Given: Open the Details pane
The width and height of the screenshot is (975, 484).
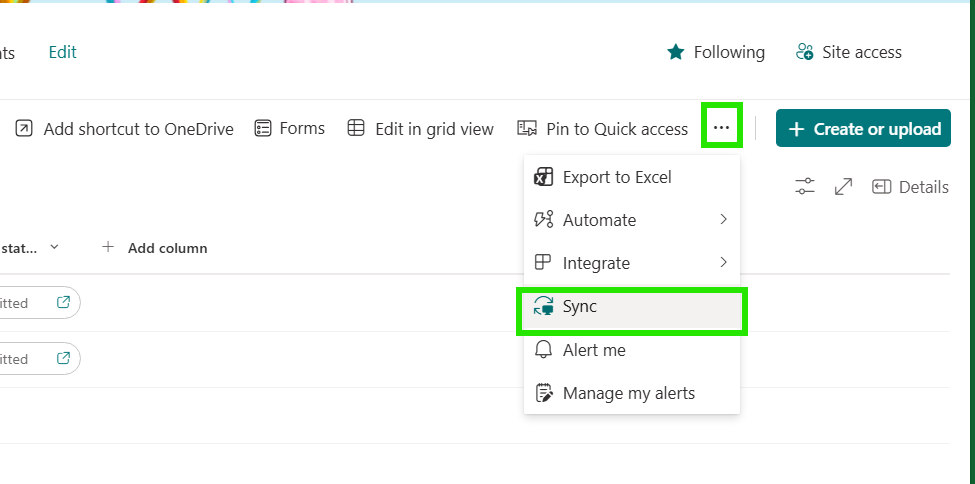Looking at the screenshot, I should (910, 187).
